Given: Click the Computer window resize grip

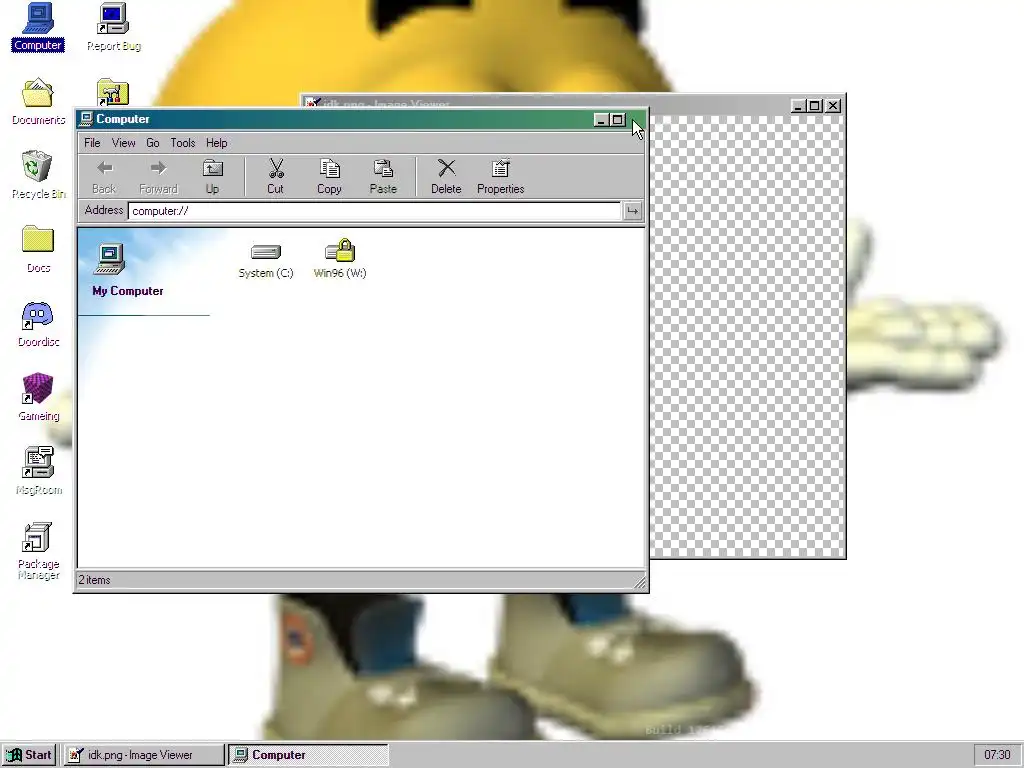Looking at the screenshot, I should click(x=639, y=582).
